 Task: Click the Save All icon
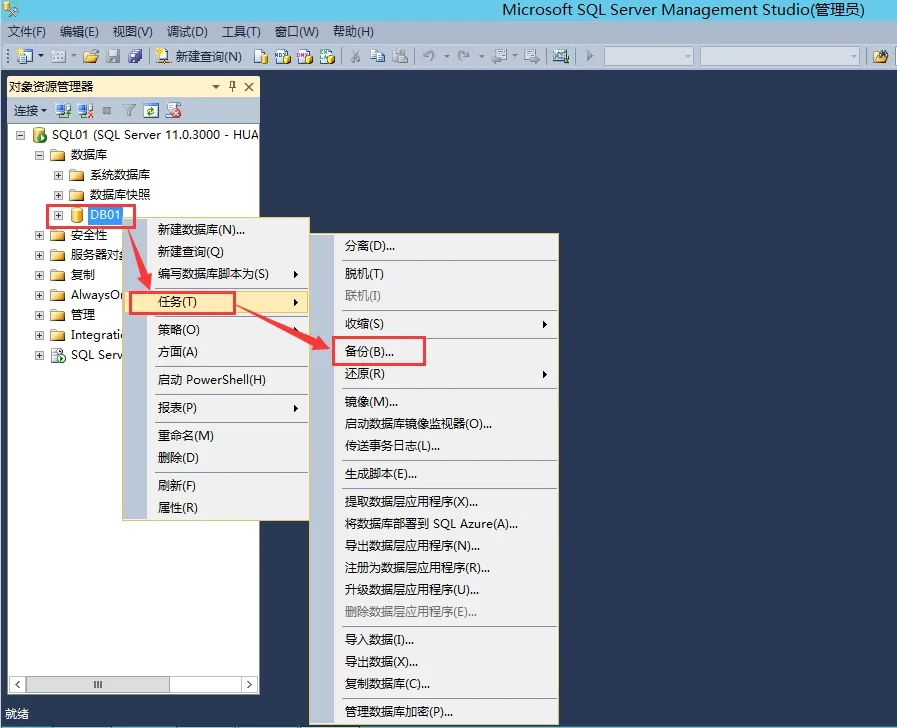tap(135, 56)
